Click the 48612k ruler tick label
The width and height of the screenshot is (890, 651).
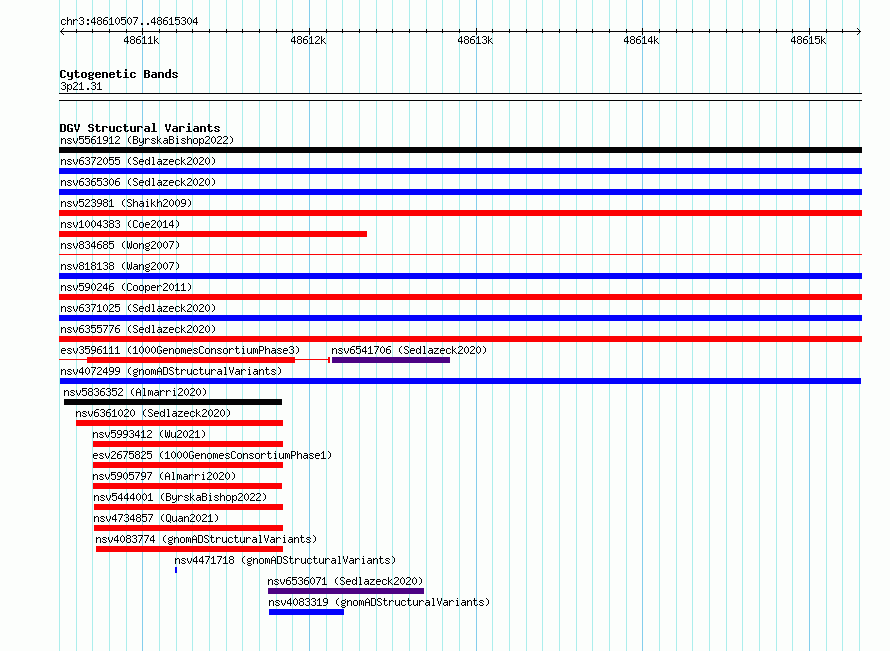[x=308, y=40]
